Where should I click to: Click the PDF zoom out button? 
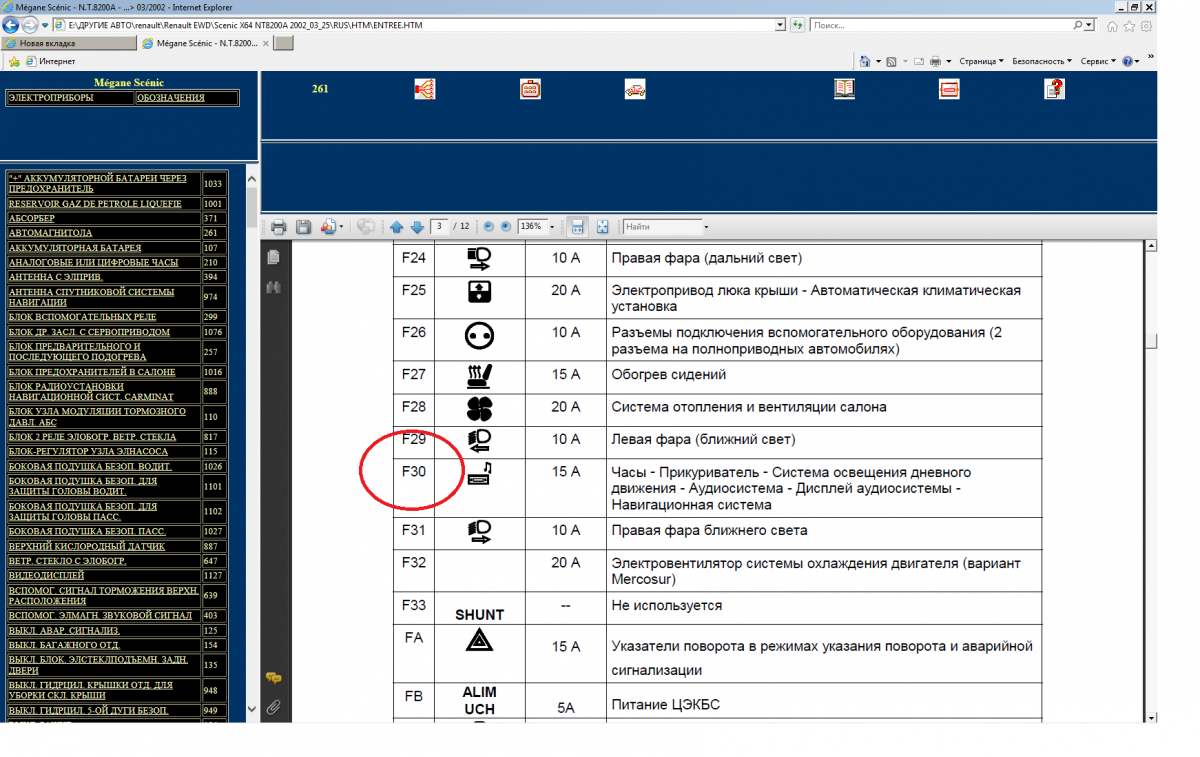coord(487,227)
